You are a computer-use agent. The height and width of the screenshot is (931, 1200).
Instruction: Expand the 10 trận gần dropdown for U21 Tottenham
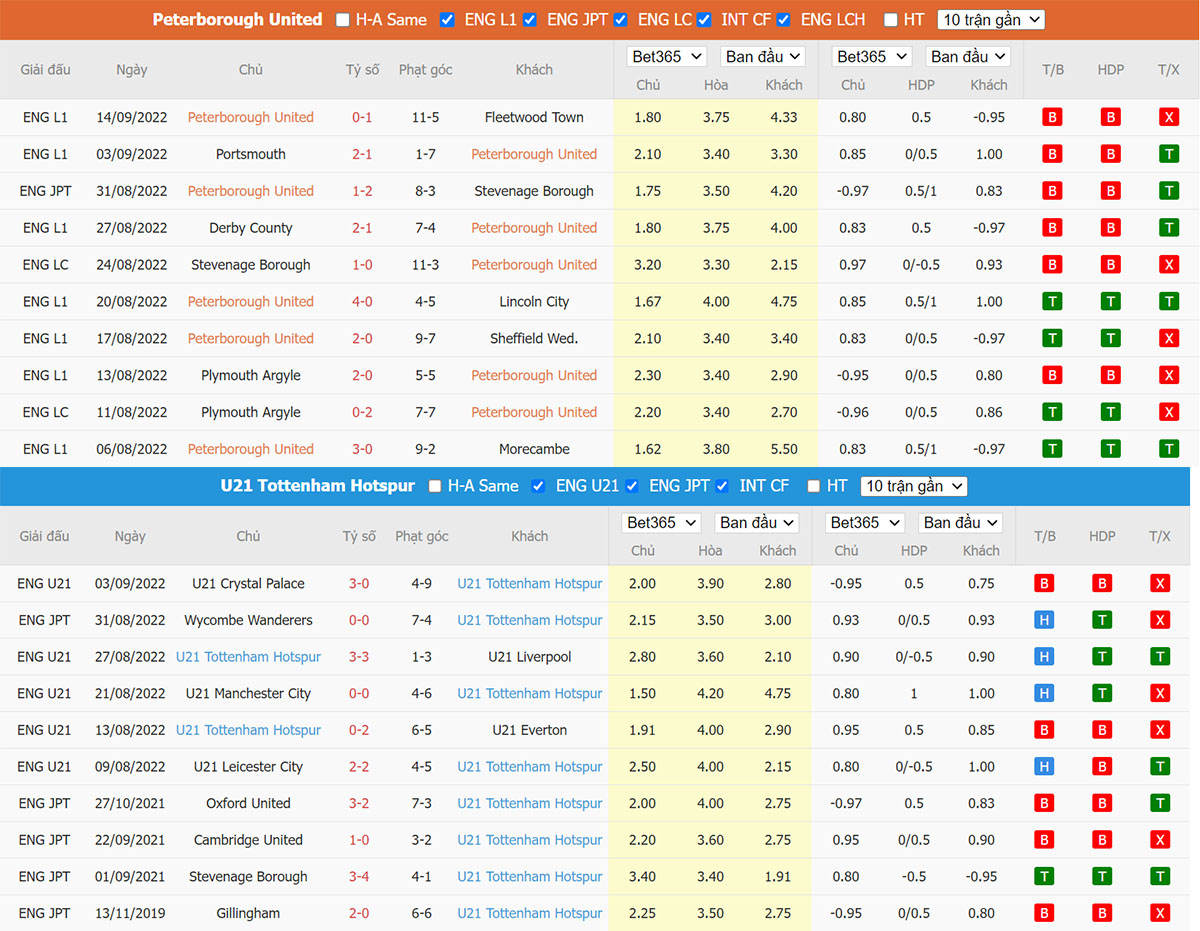click(913, 486)
